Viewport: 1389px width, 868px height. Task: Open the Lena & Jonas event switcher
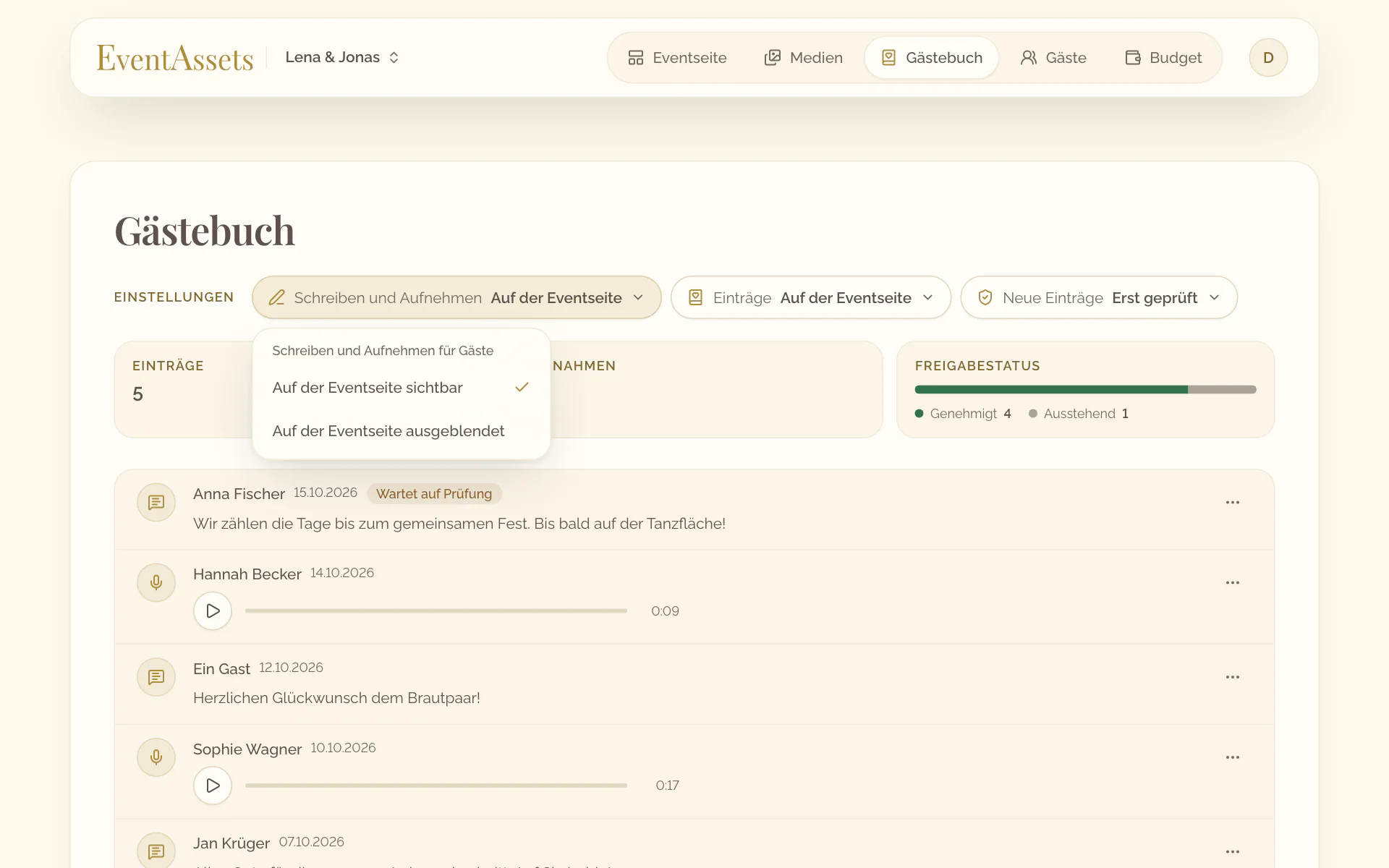coord(342,57)
